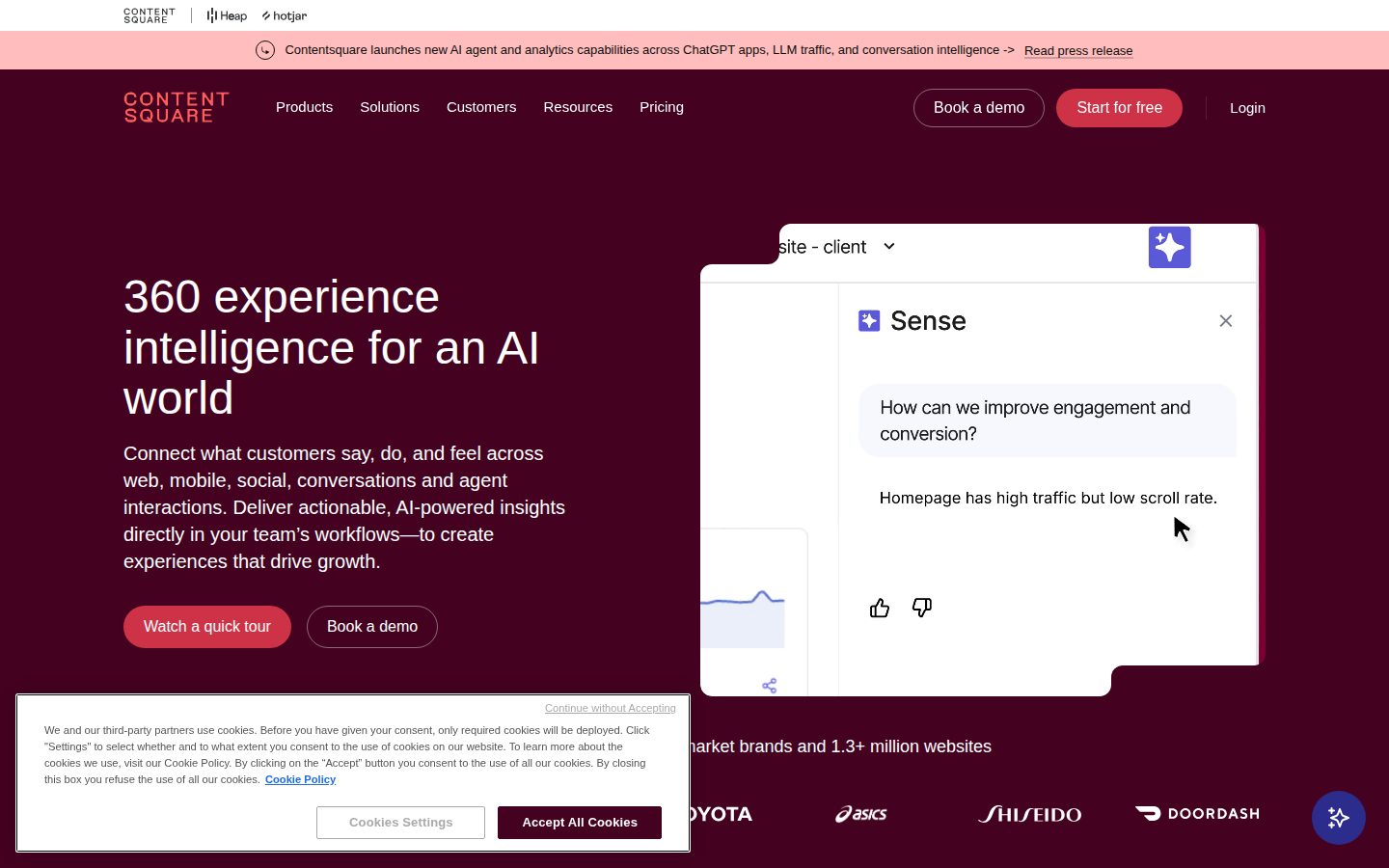This screenshot has height=868, width=1389.
Task: Open the Read press release link
Action: coord(1078,51)
